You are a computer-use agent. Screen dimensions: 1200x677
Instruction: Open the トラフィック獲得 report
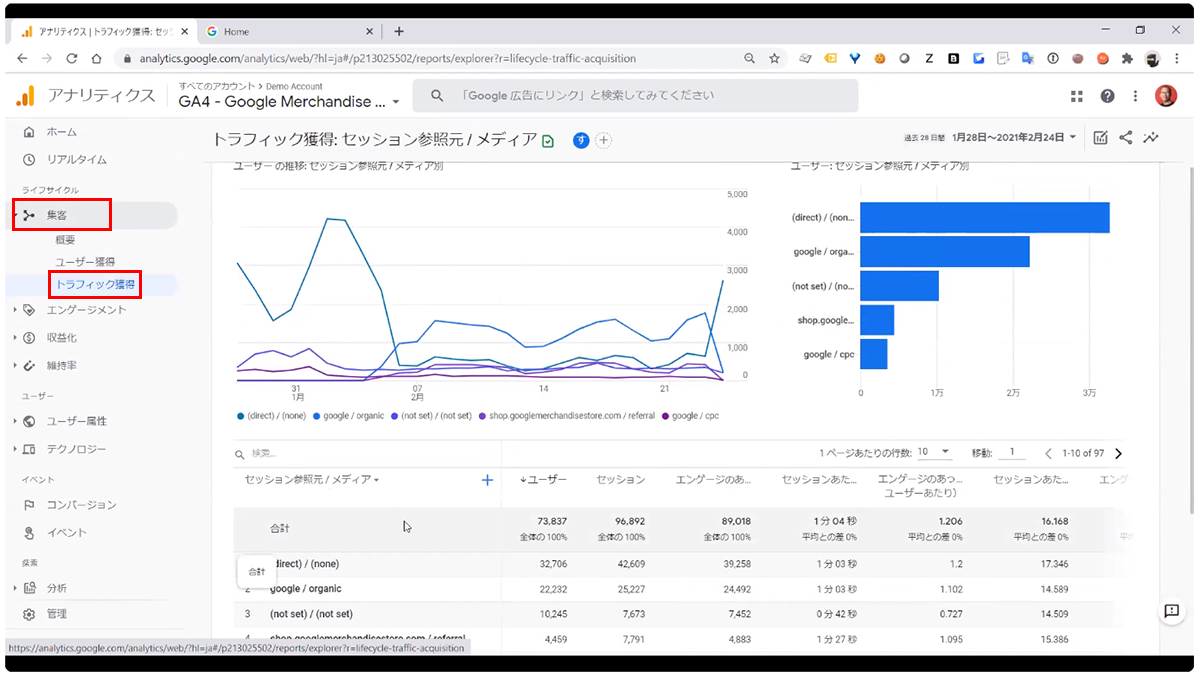tap(95, 285)
